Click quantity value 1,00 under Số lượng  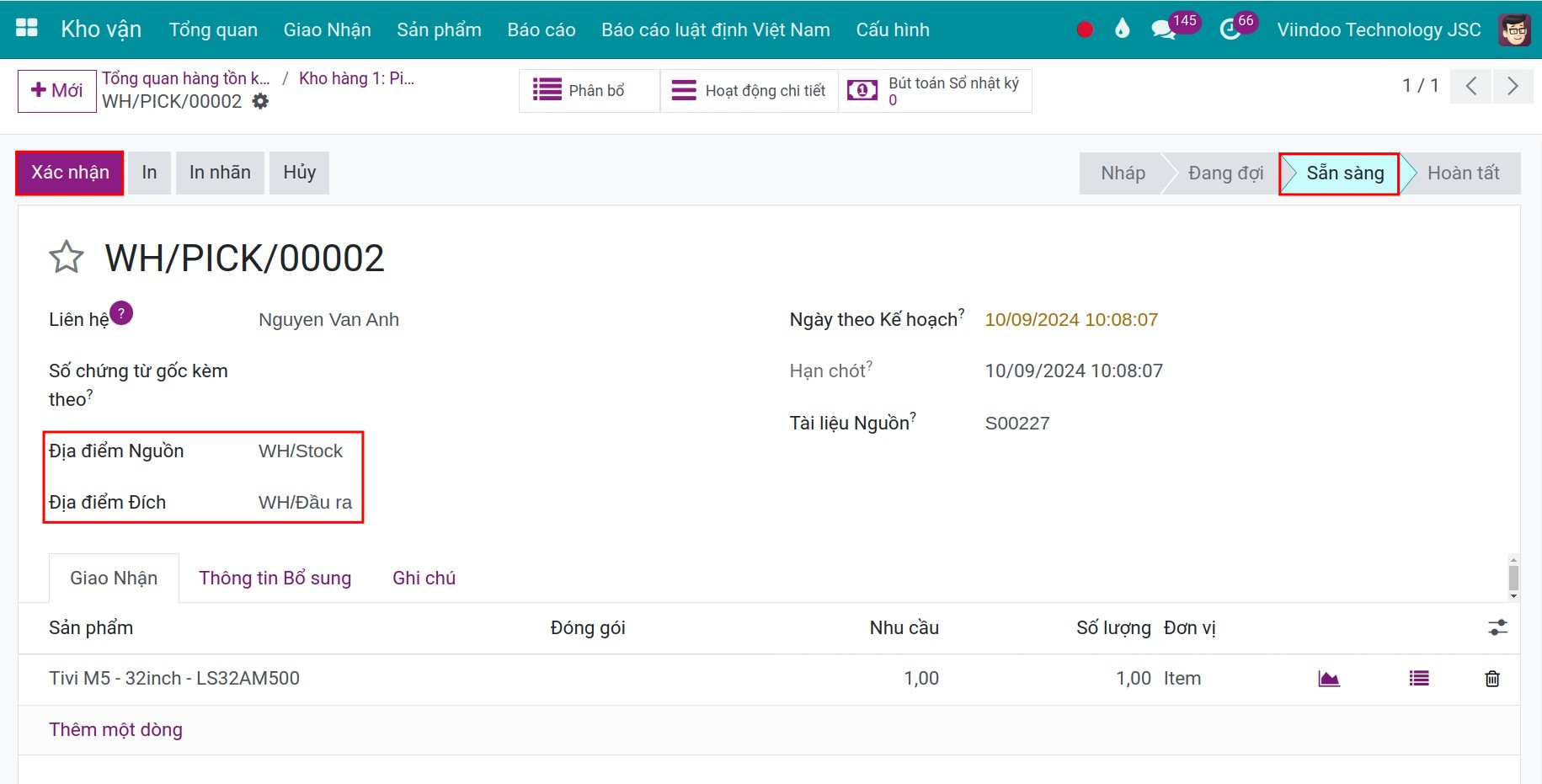click(x=1134, y=679)
